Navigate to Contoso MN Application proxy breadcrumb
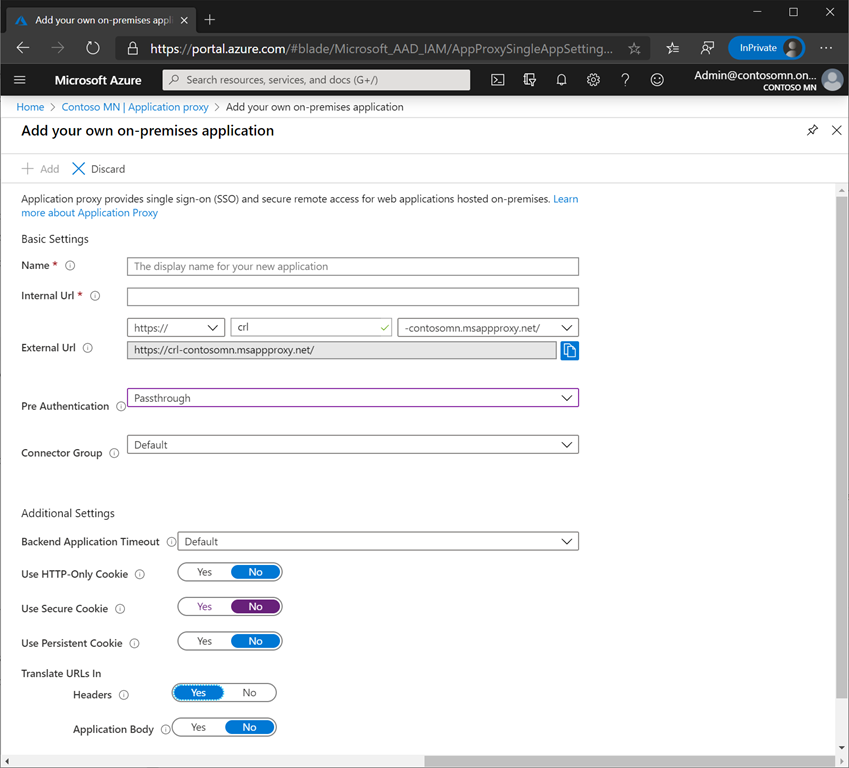849x768 pixels. click(135, 107)
